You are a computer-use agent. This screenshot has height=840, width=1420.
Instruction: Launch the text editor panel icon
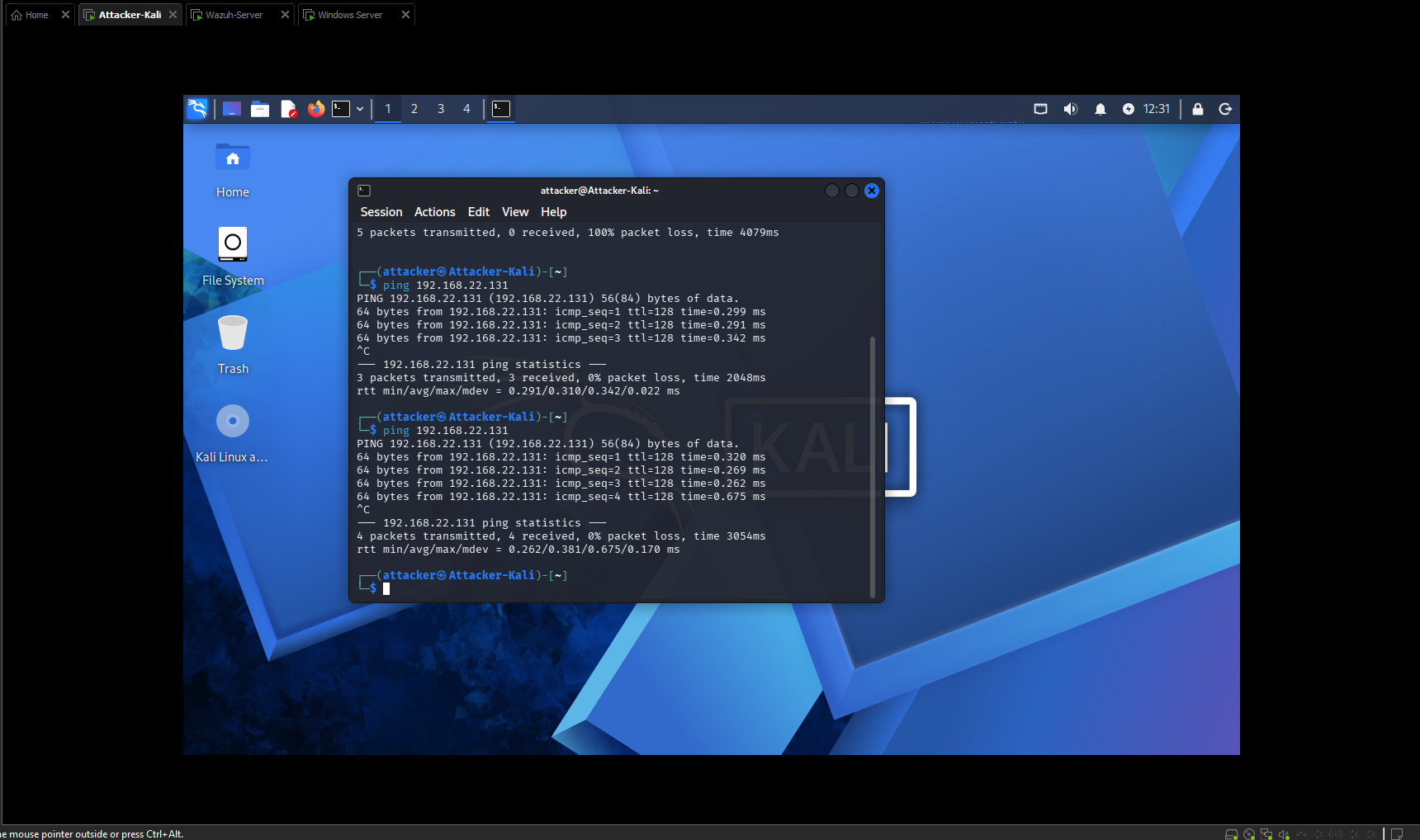pos(288,109)
